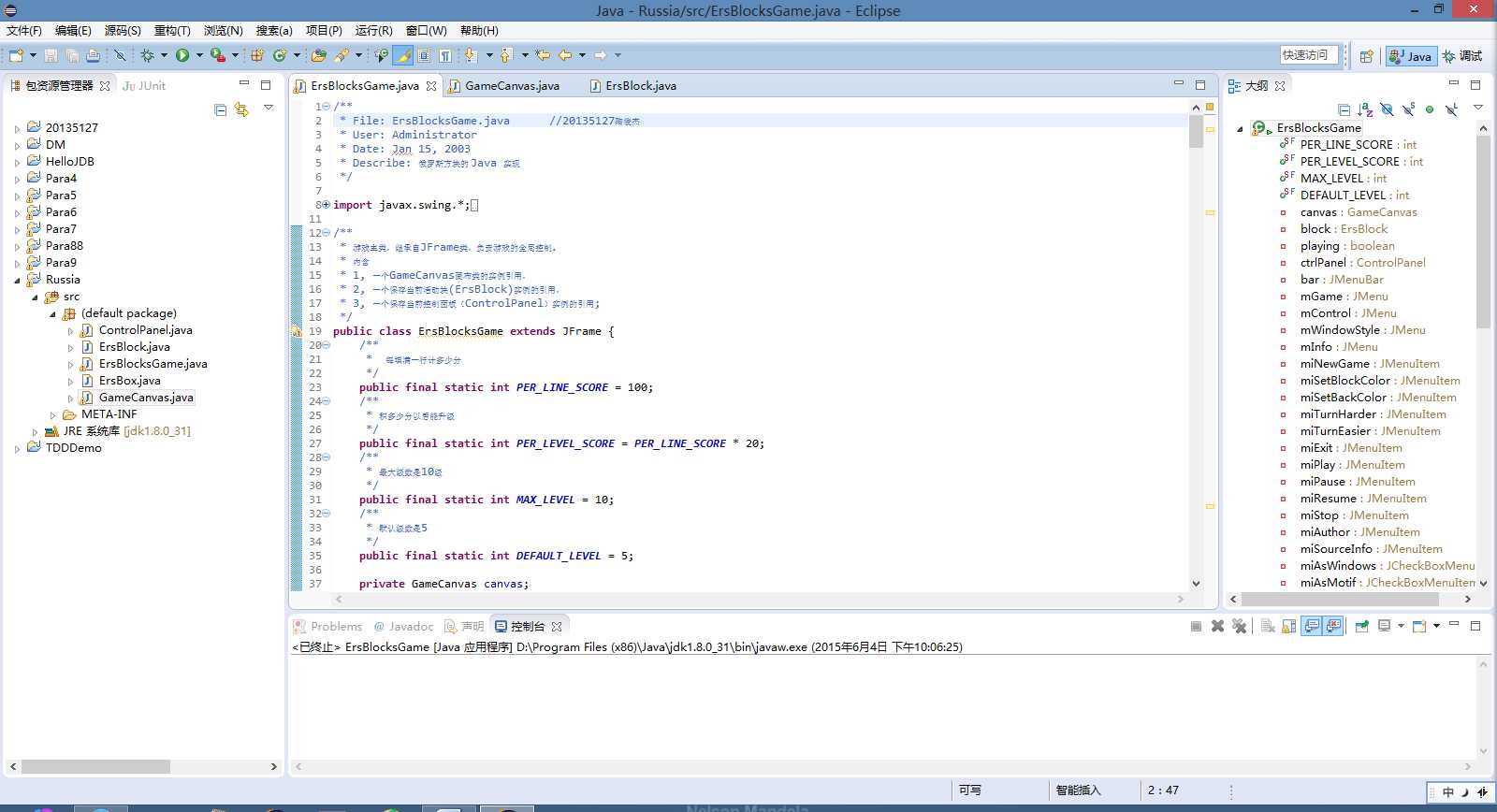This screenshot has height=812, width=1497.
Task: Toggle Hide Non-Public Members green dot
Action: tap(1430, 109)
